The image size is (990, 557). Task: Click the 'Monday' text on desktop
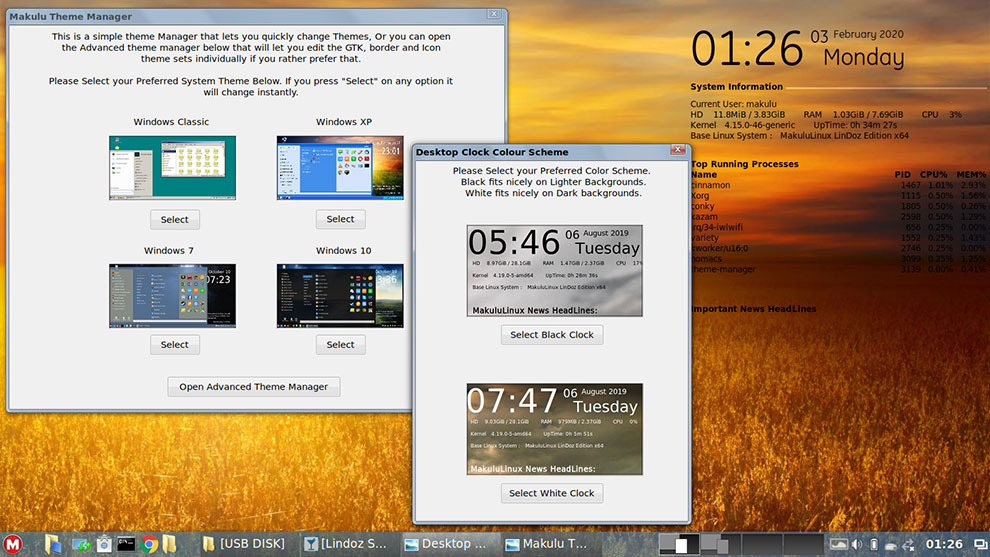click(x=864, y=57)
